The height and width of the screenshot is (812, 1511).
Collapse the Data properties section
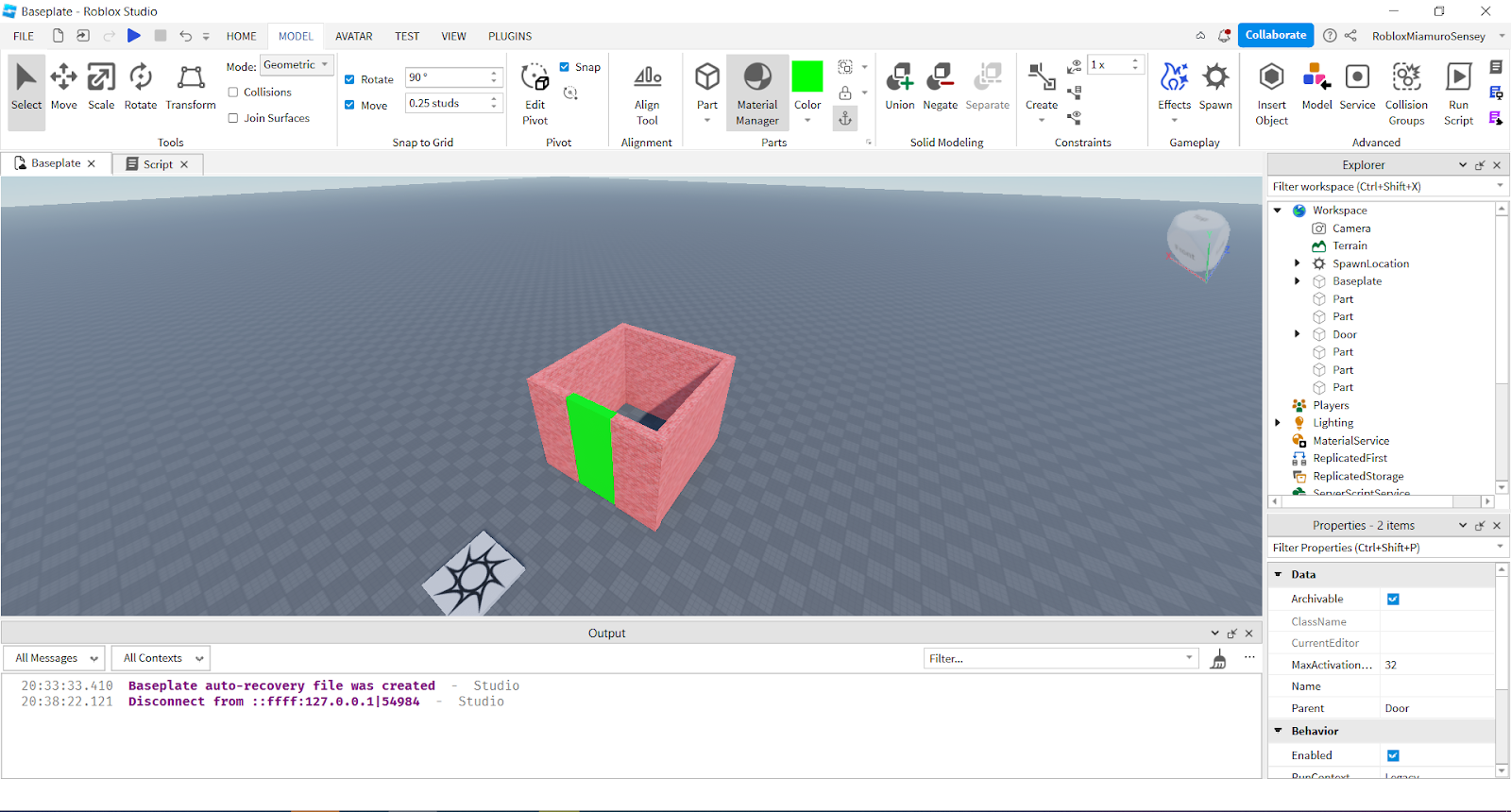(1279, 574)
